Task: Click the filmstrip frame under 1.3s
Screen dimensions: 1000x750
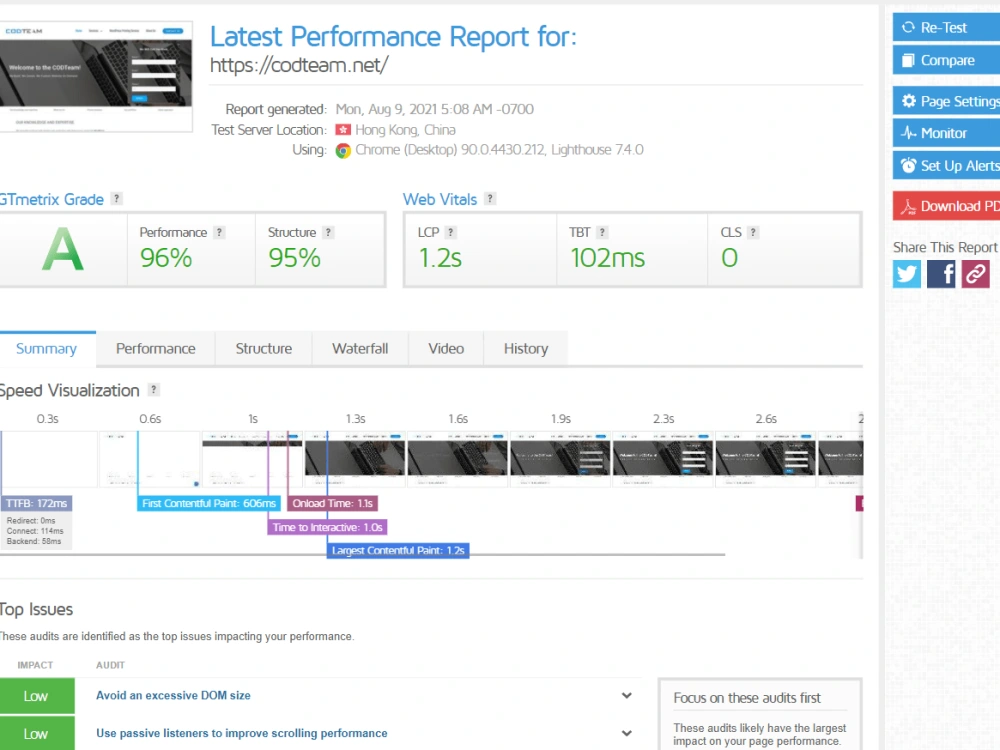Action: 355,459
